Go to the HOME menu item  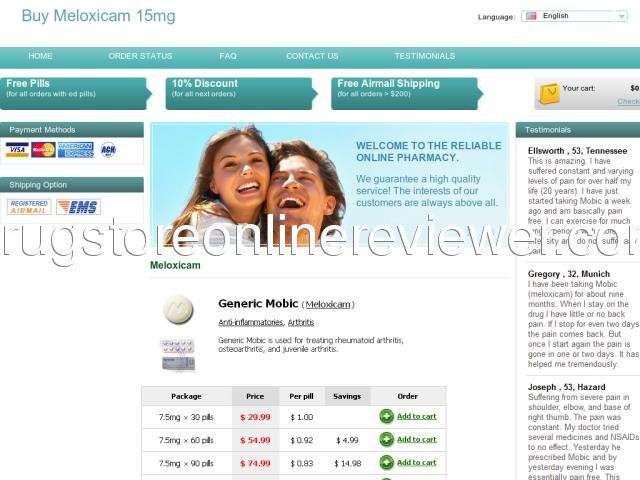40,56
